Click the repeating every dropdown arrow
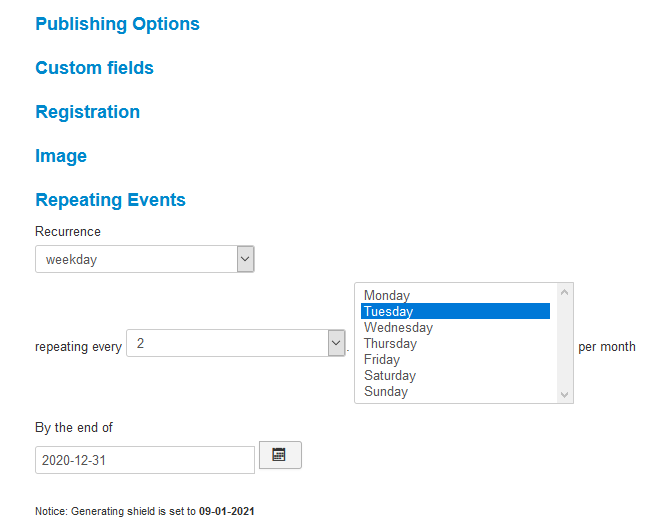 pos(337,343)
